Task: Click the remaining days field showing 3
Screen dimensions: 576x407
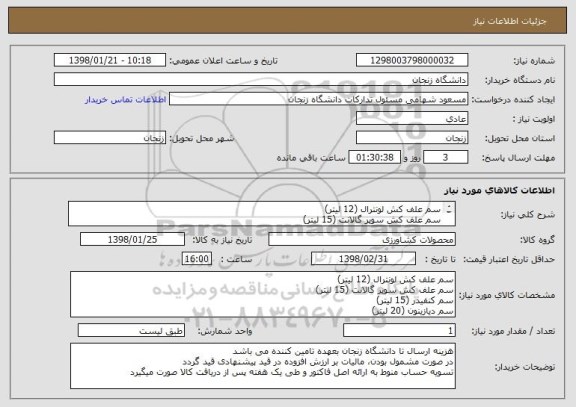Action: click(446, 157)
